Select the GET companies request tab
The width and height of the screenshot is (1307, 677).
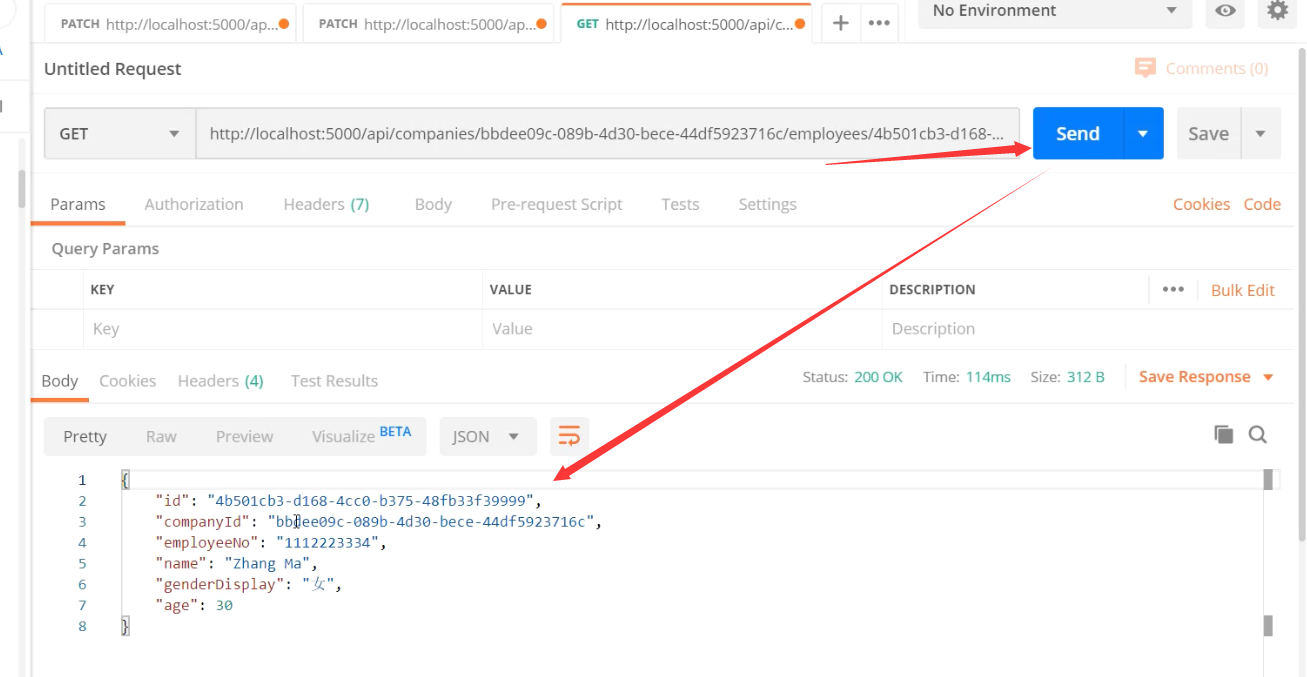tap(688, 23)
